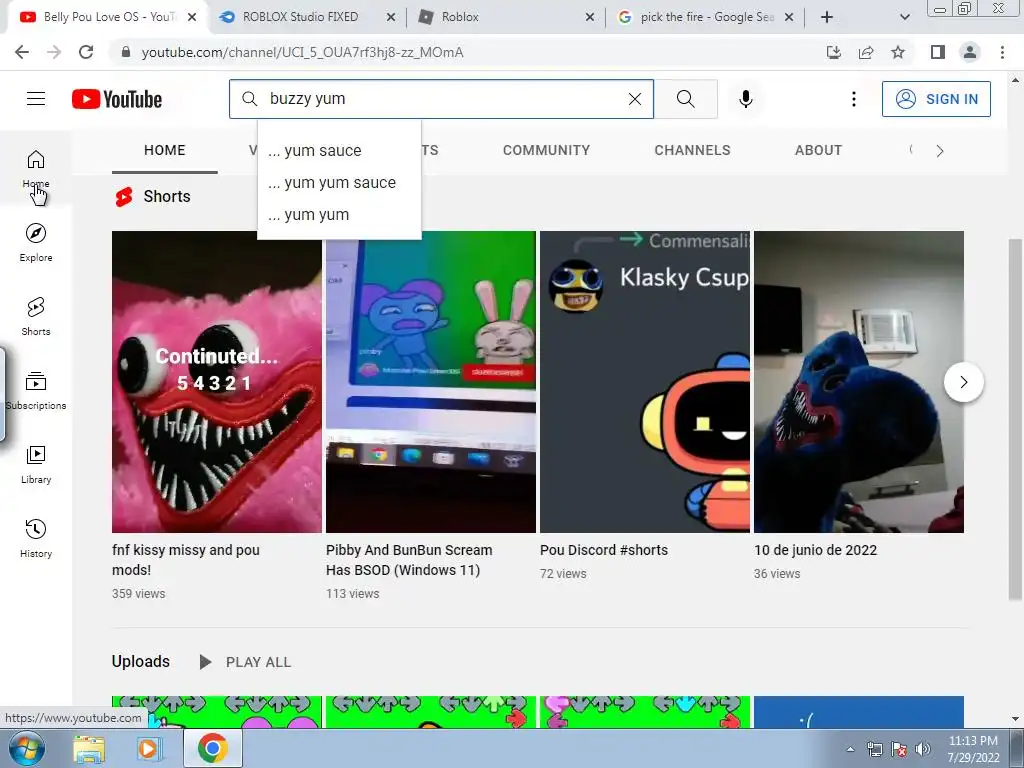The width and height of the screenshot is (1024, 768).
Task: Click PLAY ALL next to Uploads
Action: [245, 662]
